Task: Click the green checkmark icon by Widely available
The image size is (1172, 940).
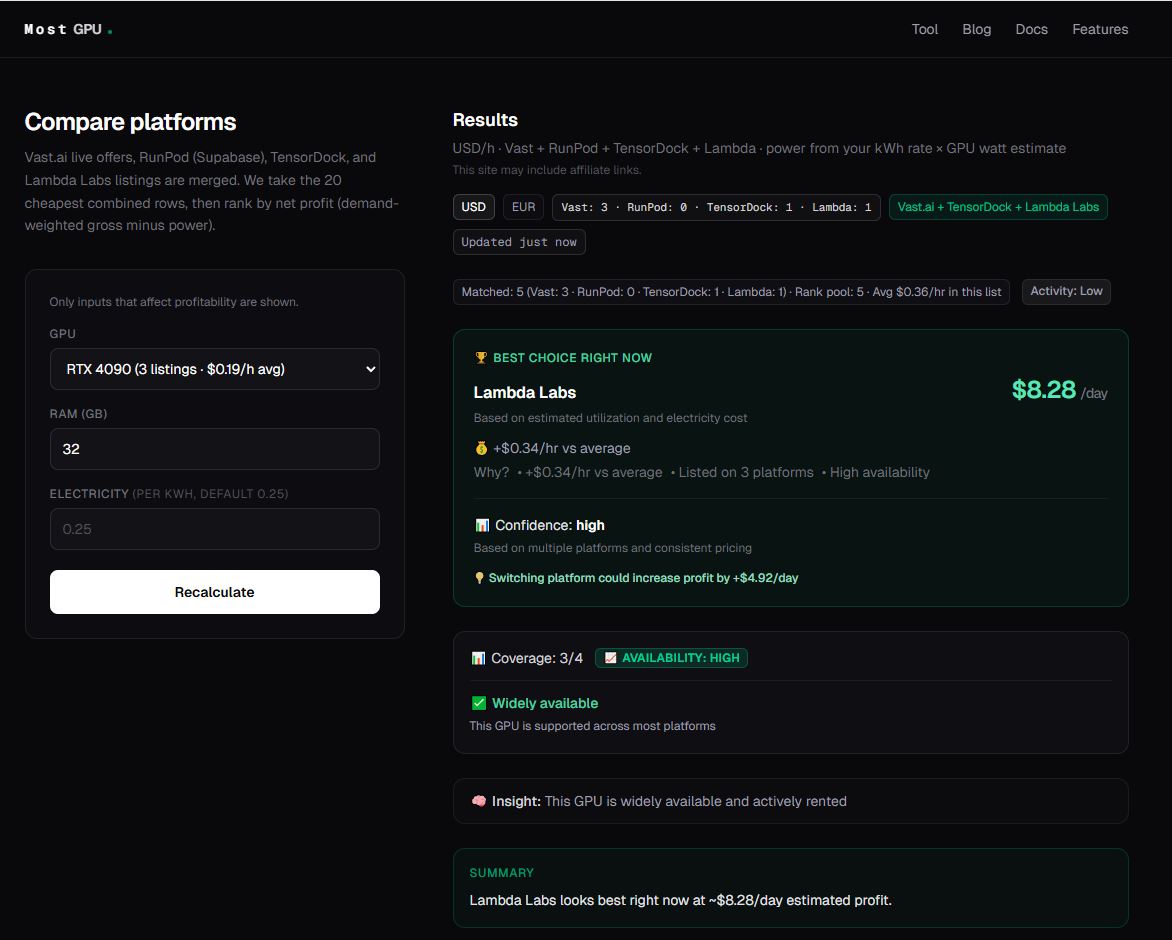Action: (479, 703)
